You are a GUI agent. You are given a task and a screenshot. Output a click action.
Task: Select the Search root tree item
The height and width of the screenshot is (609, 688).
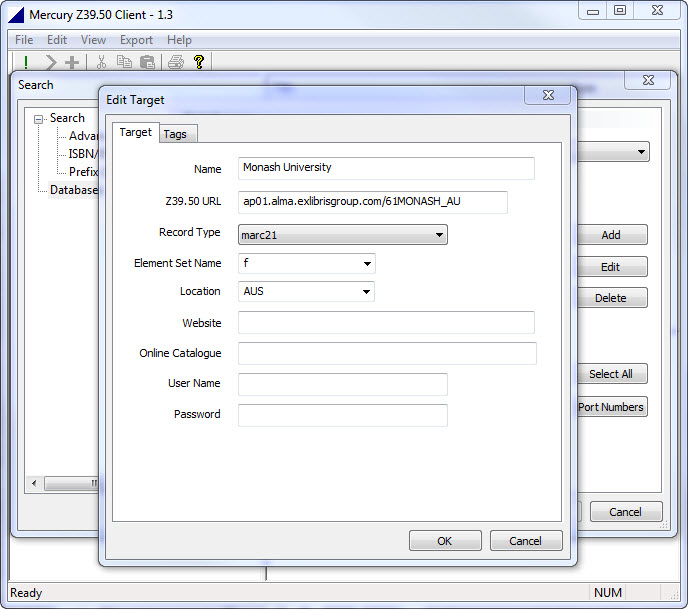(67, 118)
